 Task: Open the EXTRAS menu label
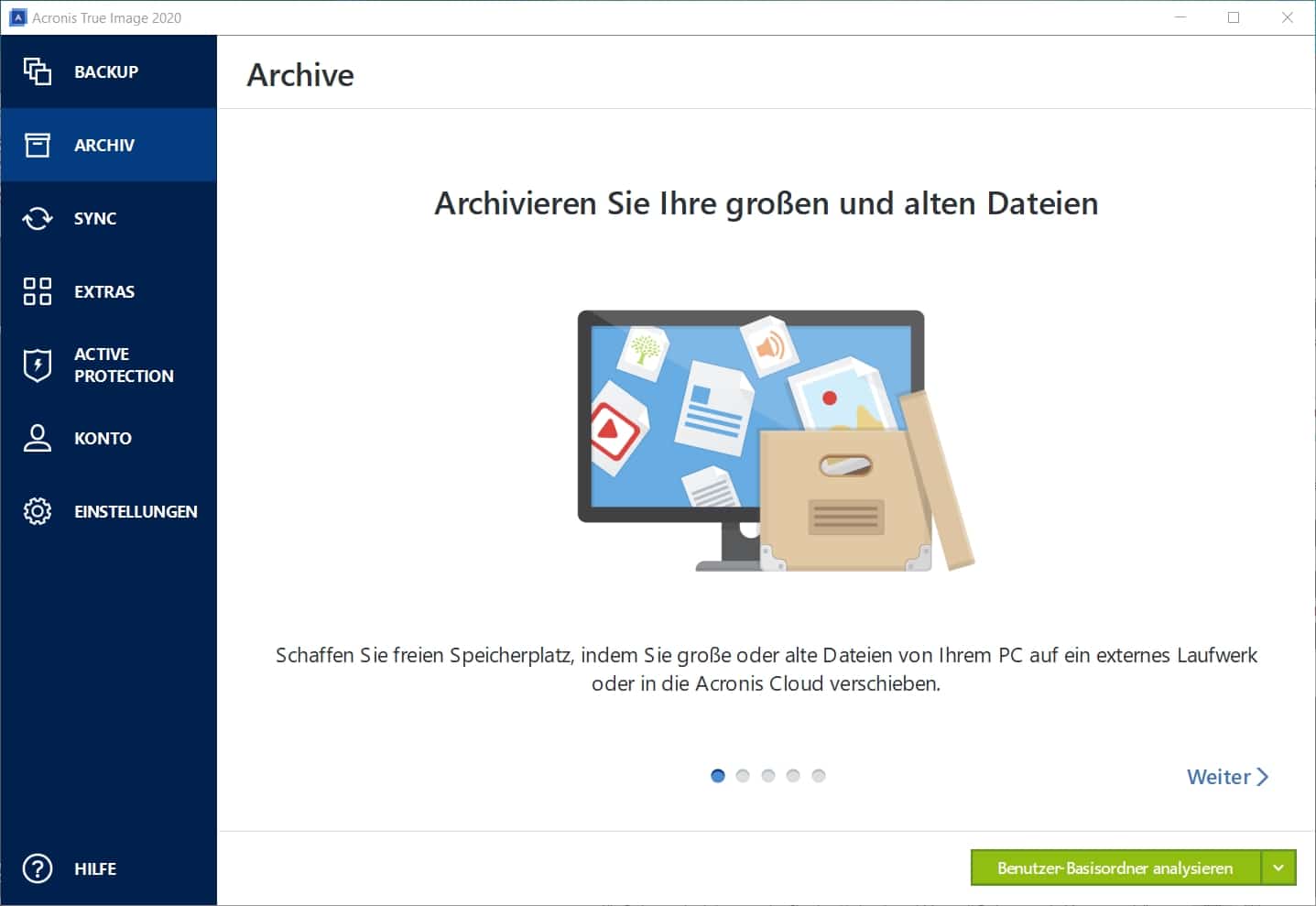click(x=104, y=291)
